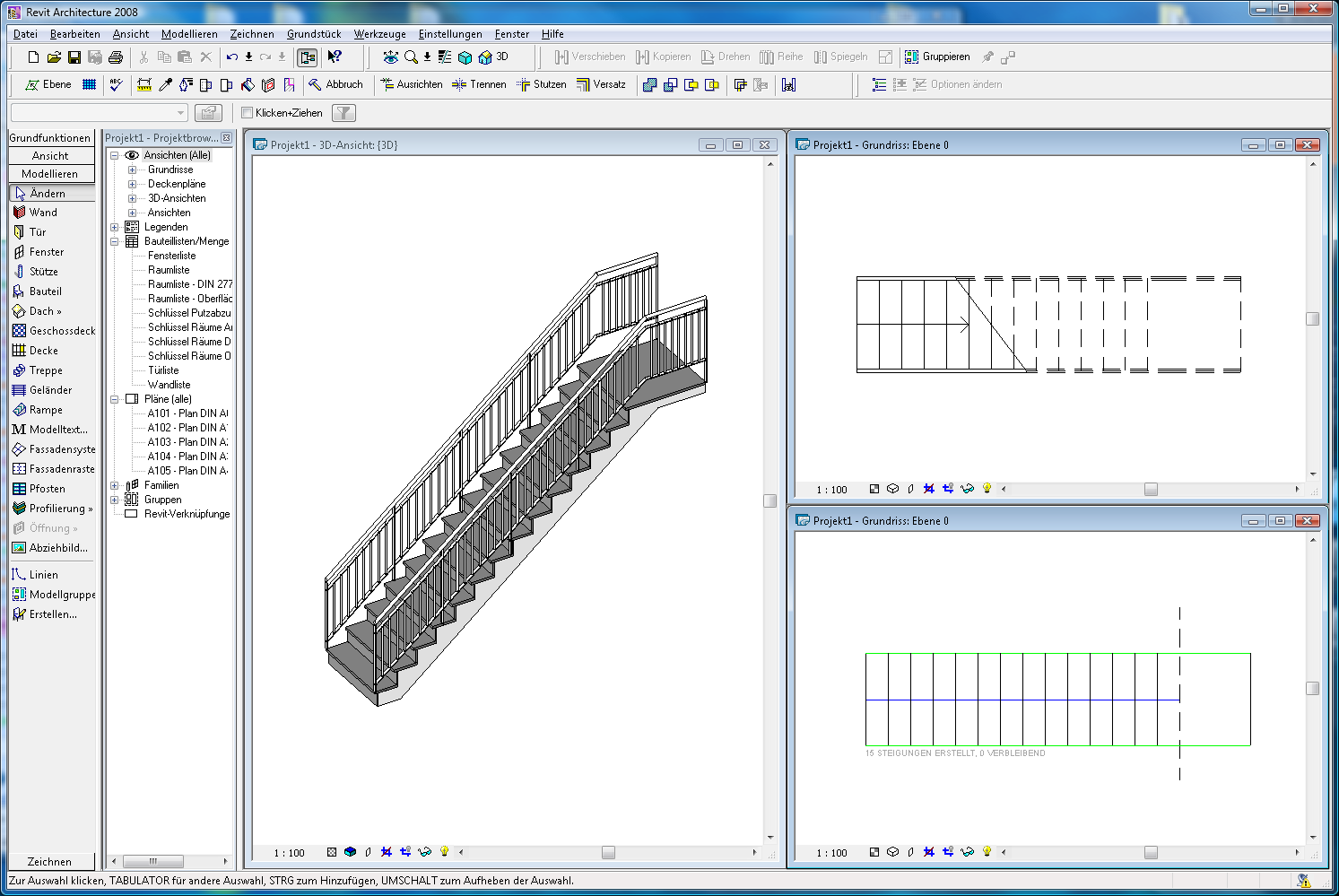Expand the 3D-Ansichten tree node
Image resolution: width=1339 pixels, height=896 pixels.
pyautogui.click(x=132, y=198)
